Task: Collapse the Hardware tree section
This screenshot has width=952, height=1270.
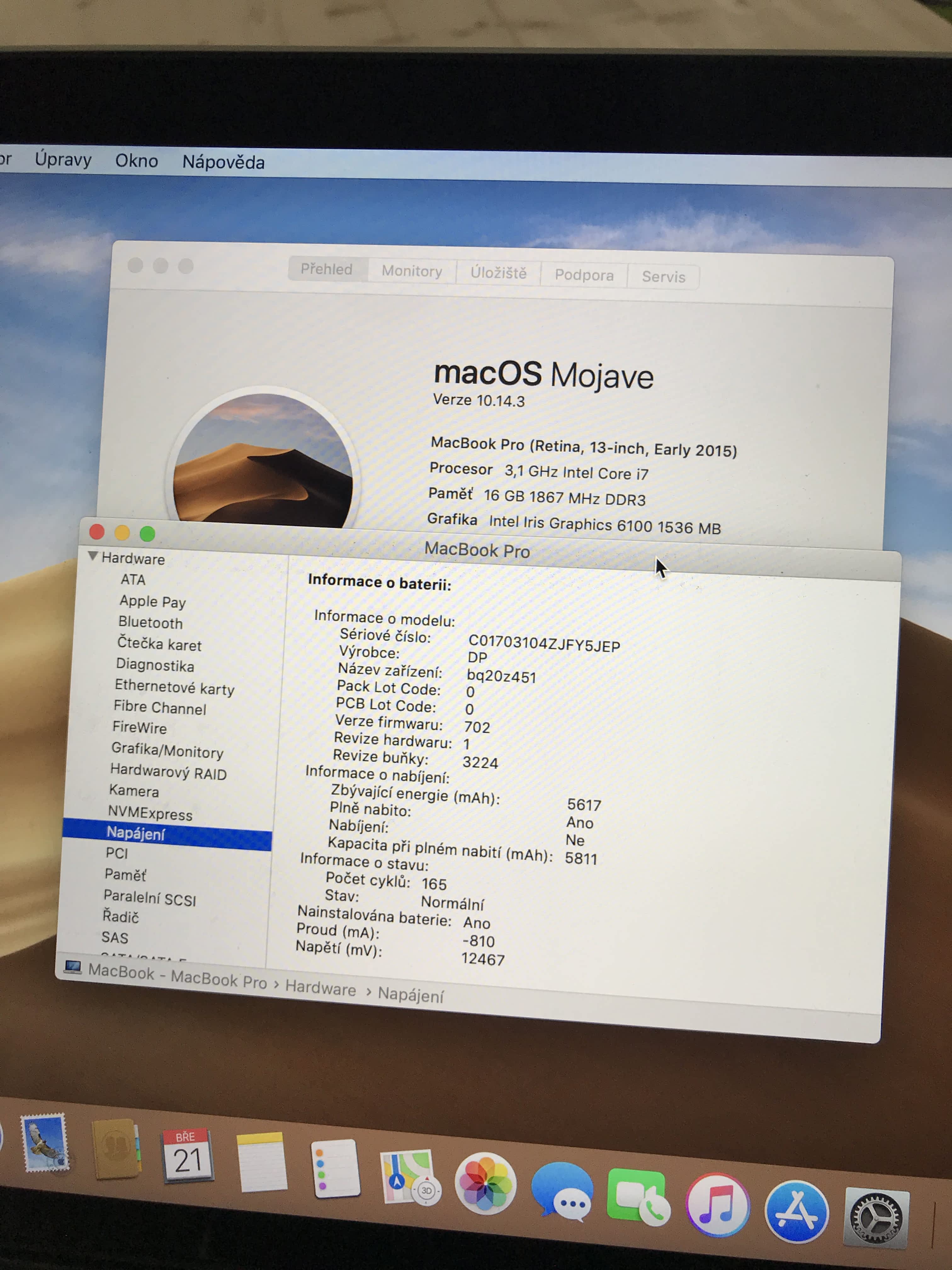Action: [x=93, y=556]
